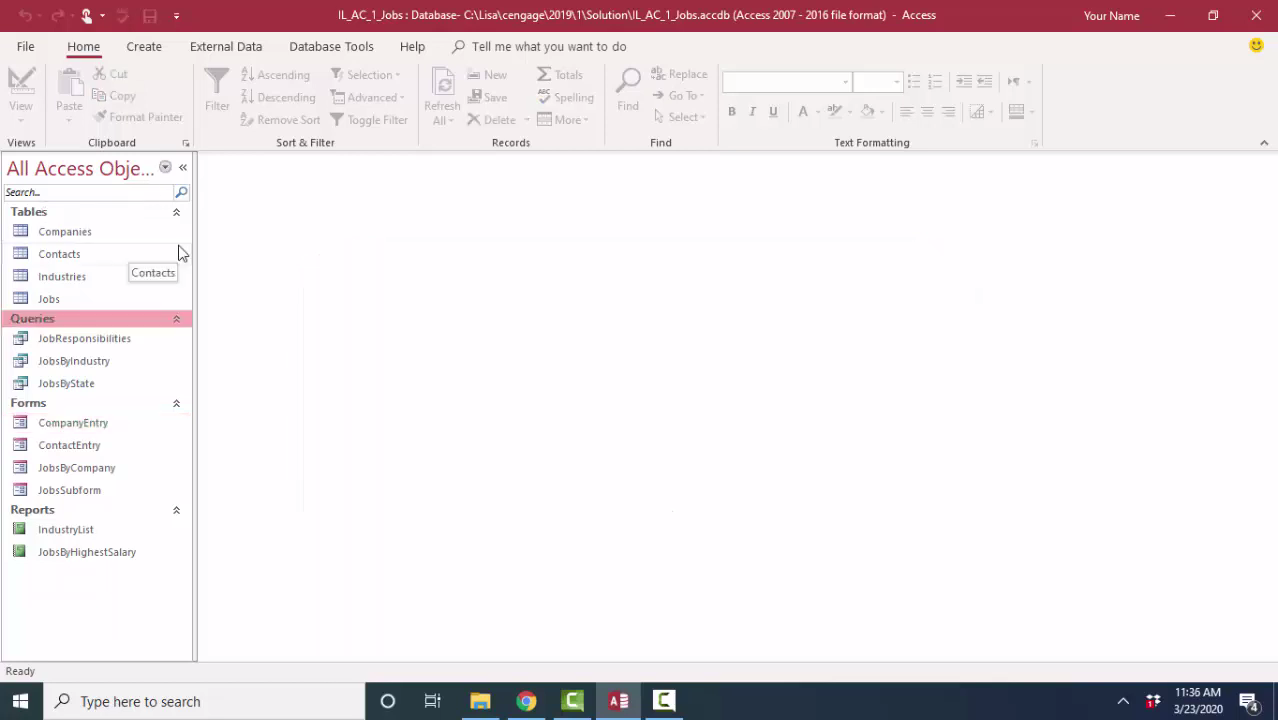Collapse the Tables group

[x=176, y=212]
